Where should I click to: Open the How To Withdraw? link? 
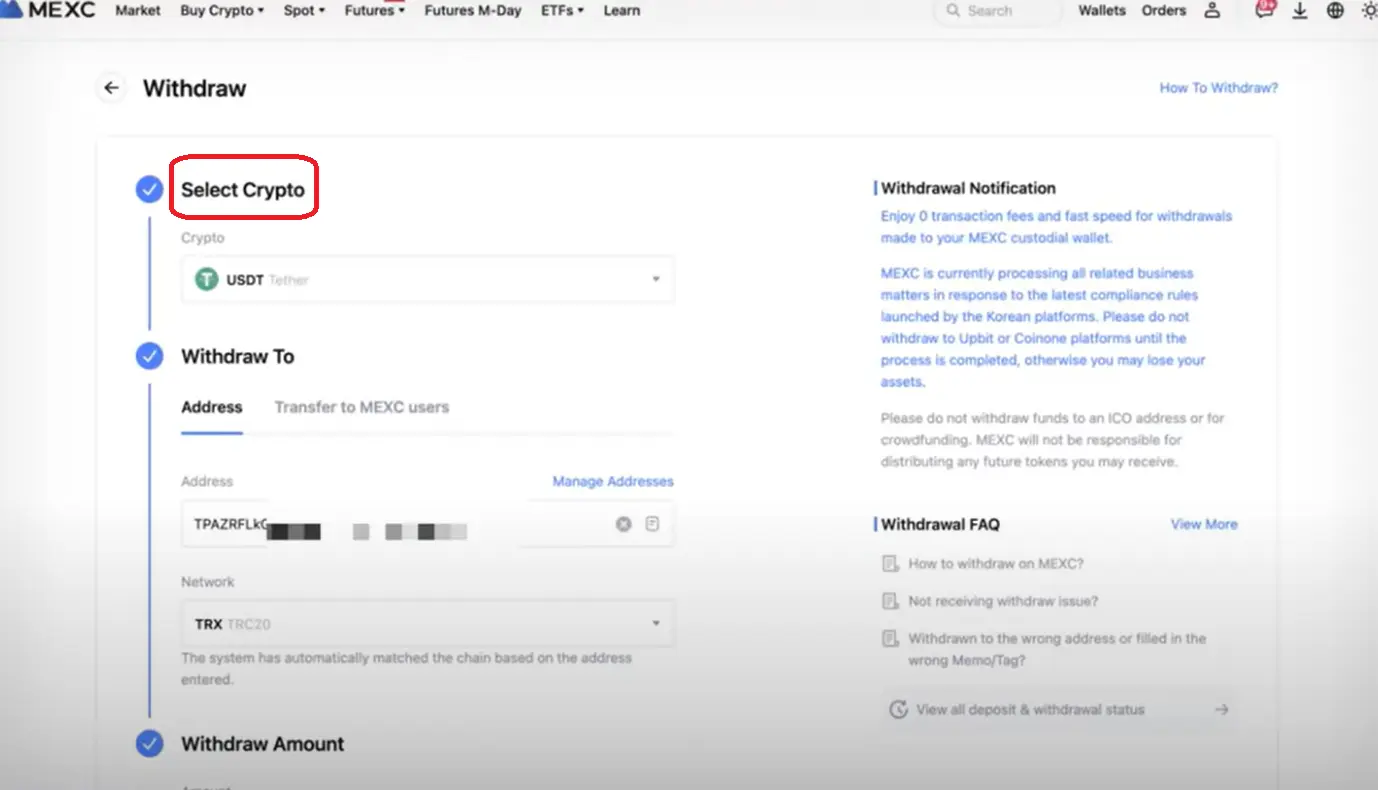coord(1219,88)
